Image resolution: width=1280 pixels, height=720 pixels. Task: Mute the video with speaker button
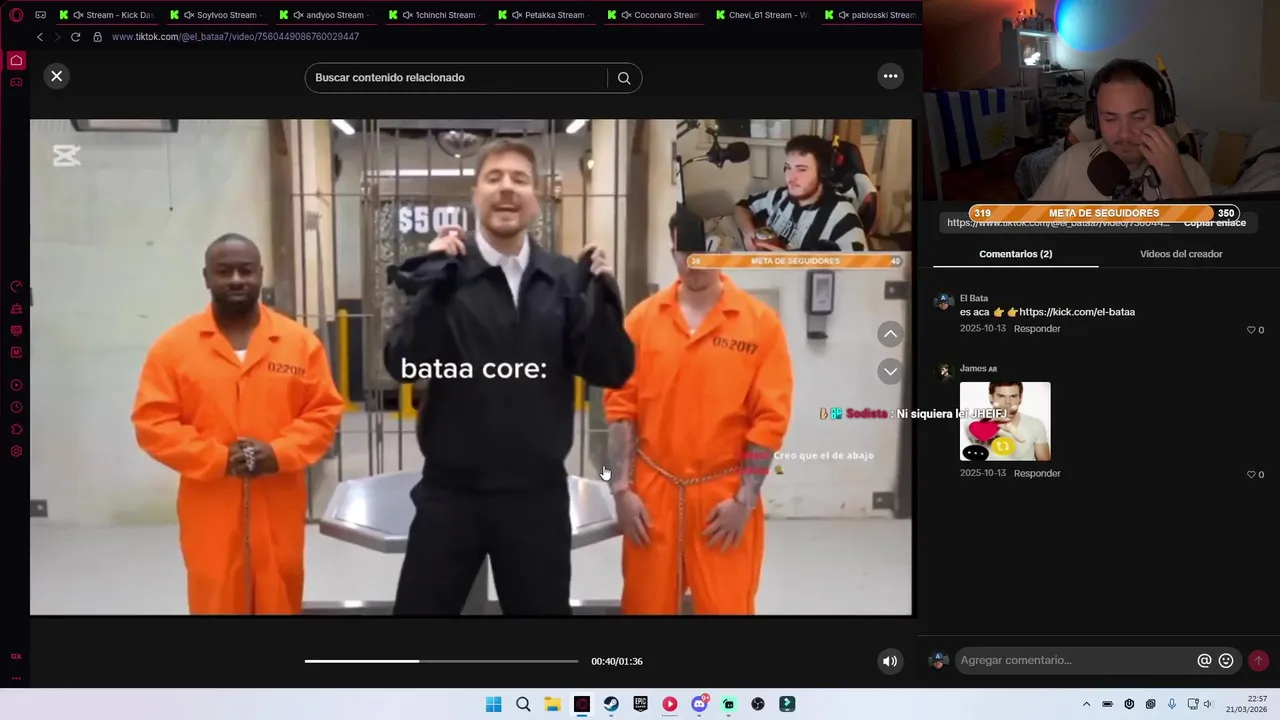(889, 661)
